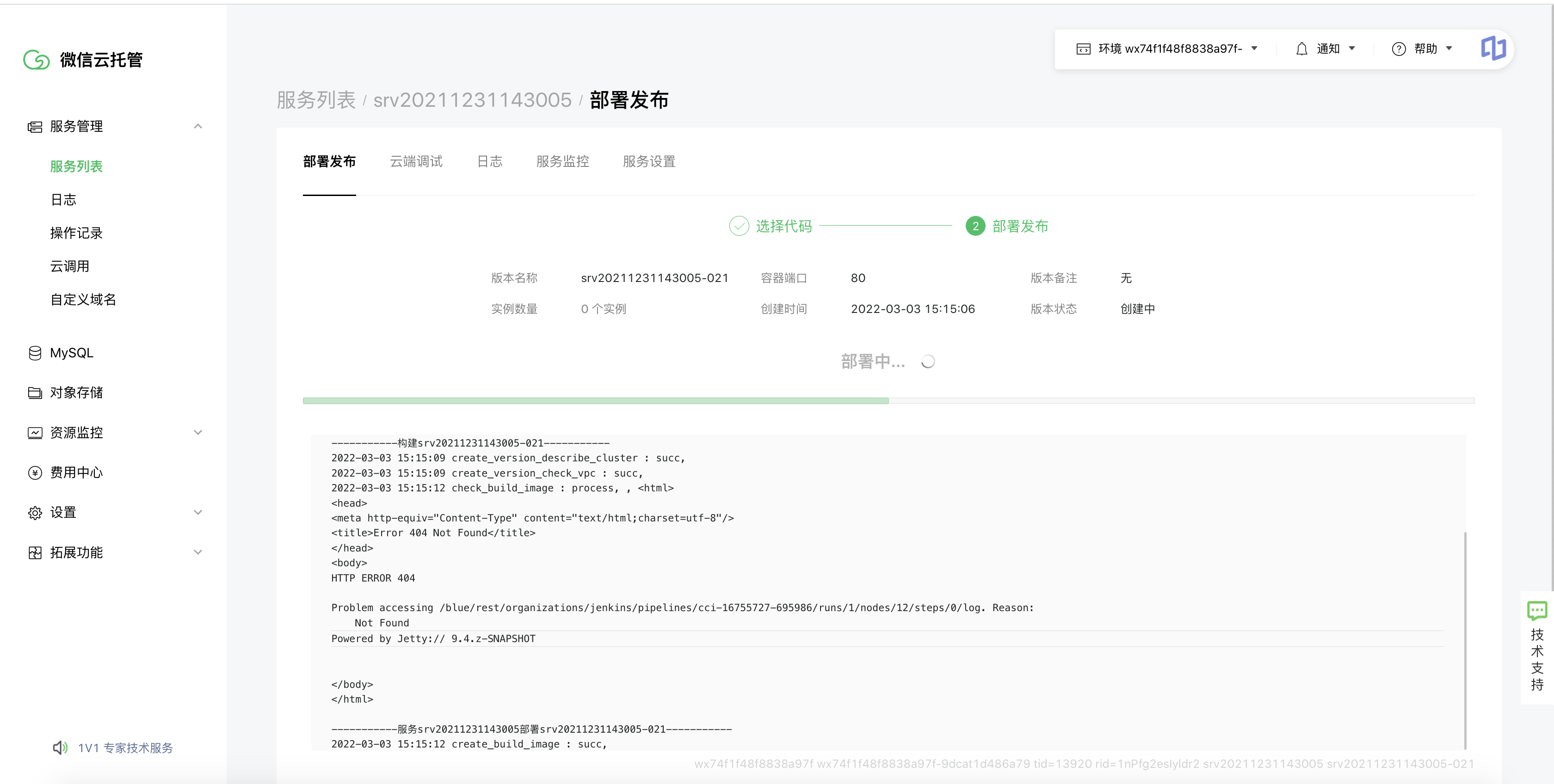This screenshot has width=1554, height=784.
Task: Click the <title>Error 404 Not Found log line
Action: click(x=433, y=533)
